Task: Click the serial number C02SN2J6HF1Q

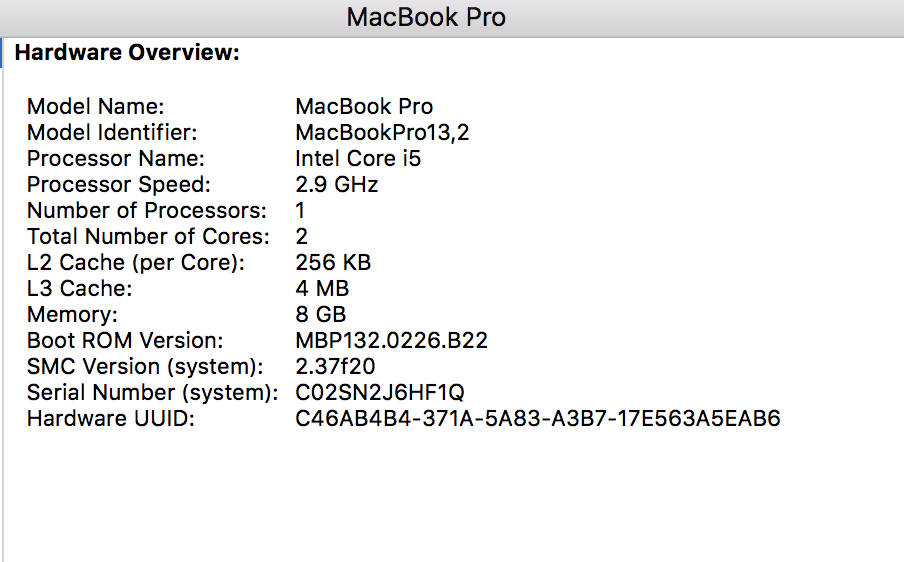Action: (x=380, y=393)
